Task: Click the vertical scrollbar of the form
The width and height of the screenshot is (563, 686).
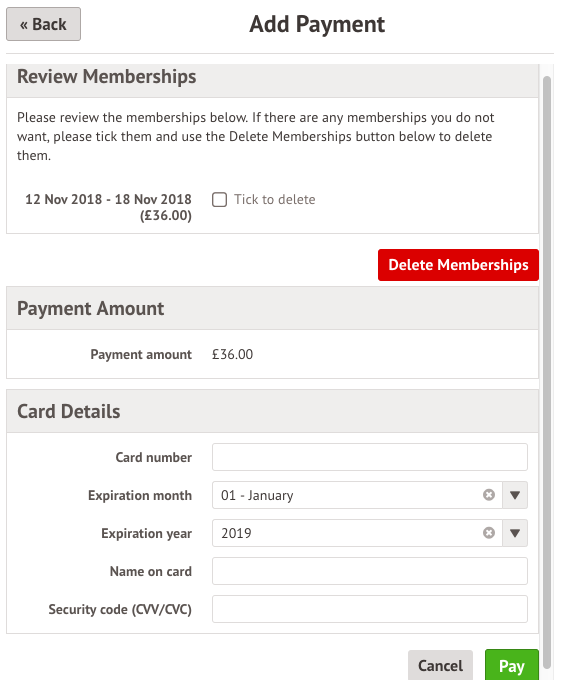Action: pos(546,372)
